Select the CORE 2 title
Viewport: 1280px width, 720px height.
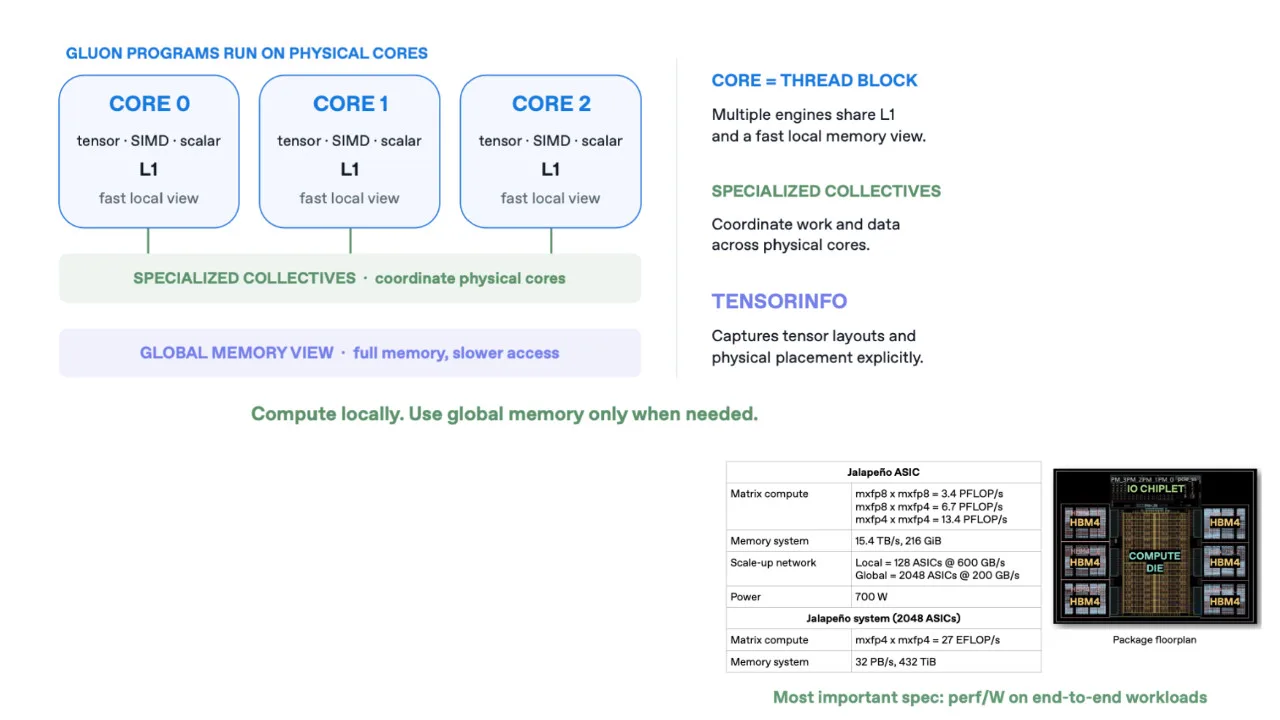pos(551,104)
